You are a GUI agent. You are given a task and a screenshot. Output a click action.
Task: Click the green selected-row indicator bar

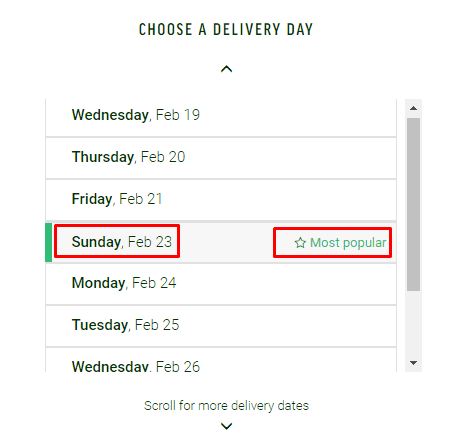coord(48,242)
